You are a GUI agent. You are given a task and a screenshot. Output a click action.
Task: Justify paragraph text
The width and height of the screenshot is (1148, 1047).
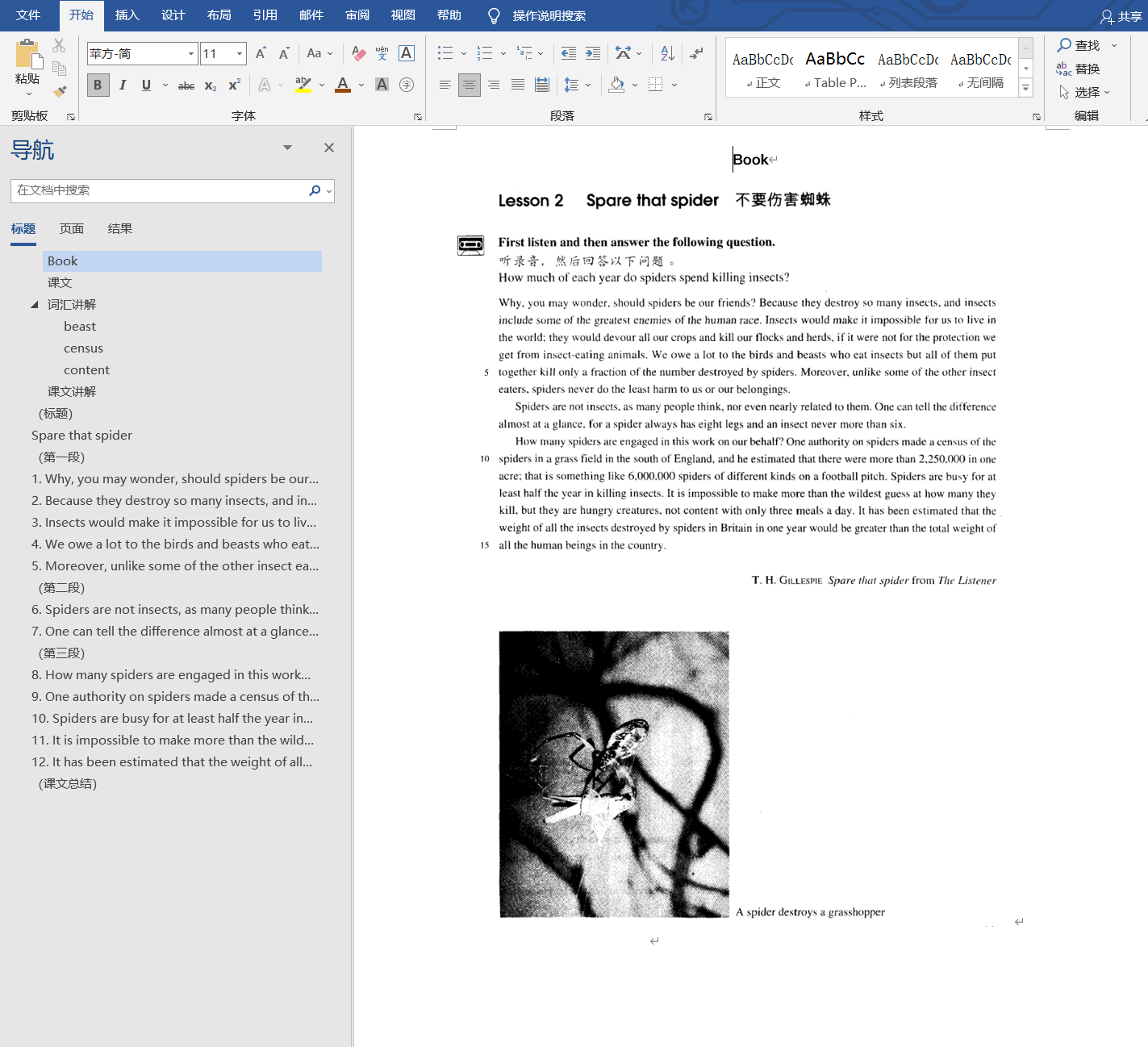[518, 85]
